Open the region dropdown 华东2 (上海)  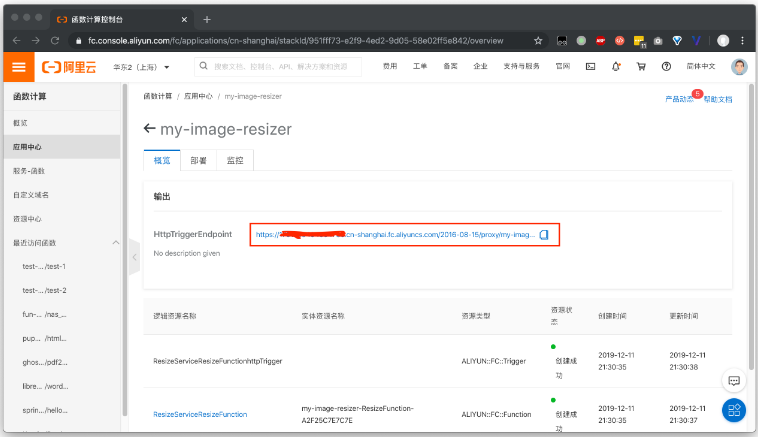[x=141, y=67]
